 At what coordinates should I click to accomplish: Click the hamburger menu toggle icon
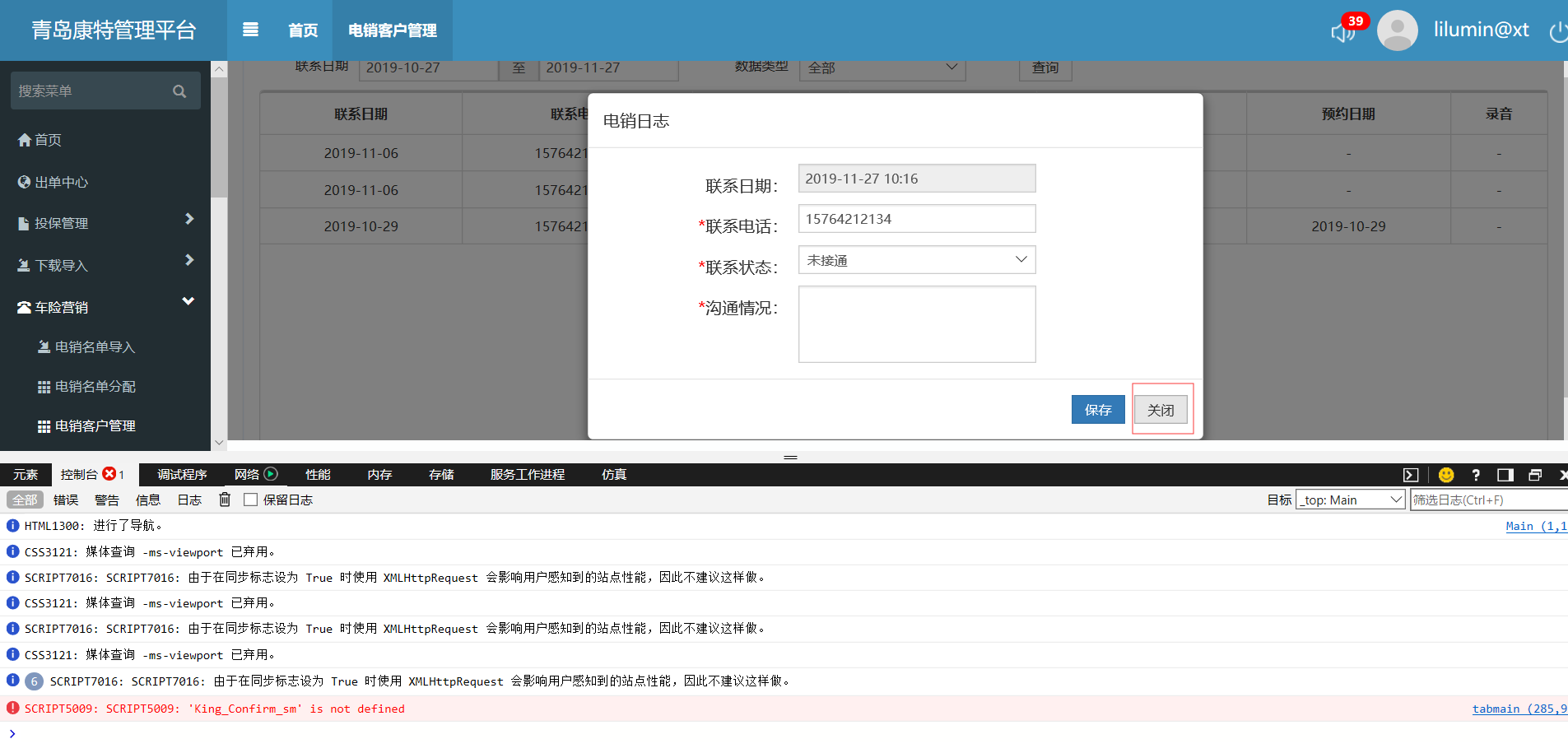250,30
